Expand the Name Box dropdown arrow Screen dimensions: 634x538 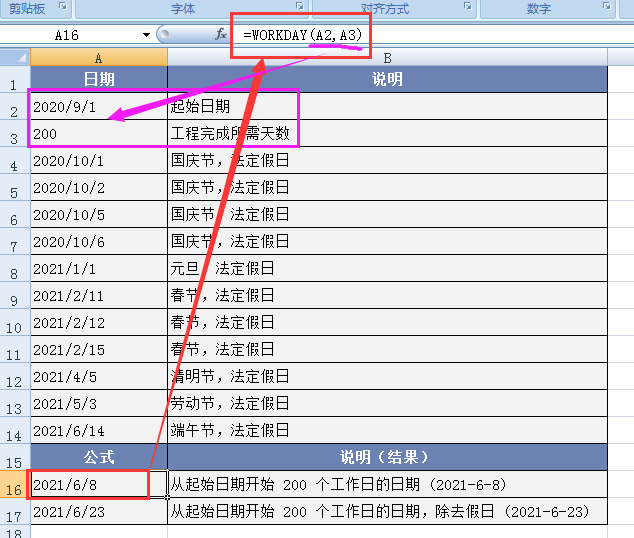[x=146, y=35]
